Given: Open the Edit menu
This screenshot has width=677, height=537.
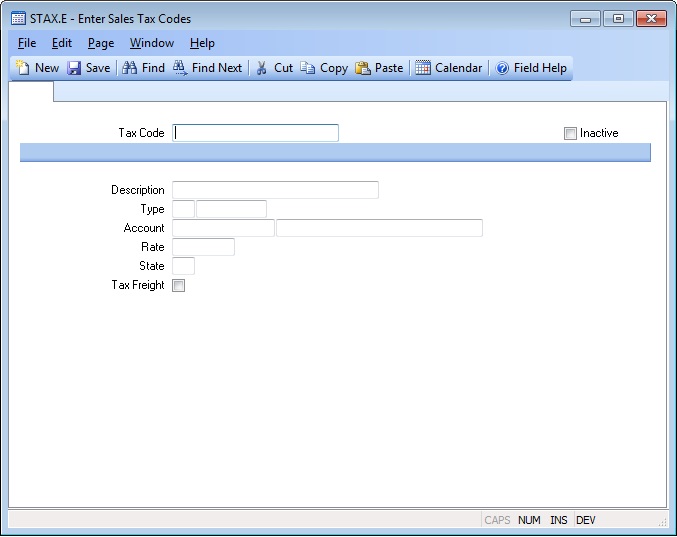Looking at the screenshot, I should (x=62, y=43).
